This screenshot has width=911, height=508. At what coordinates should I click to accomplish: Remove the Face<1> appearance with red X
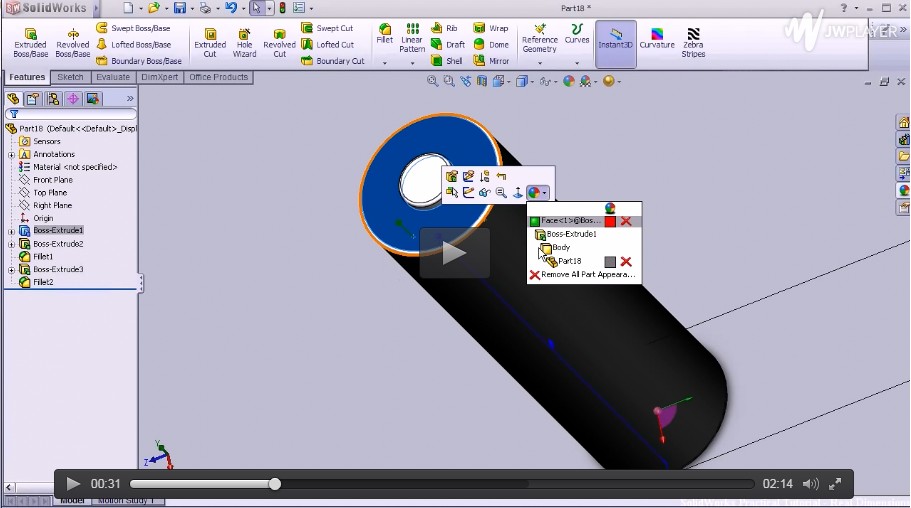(626, 221)
